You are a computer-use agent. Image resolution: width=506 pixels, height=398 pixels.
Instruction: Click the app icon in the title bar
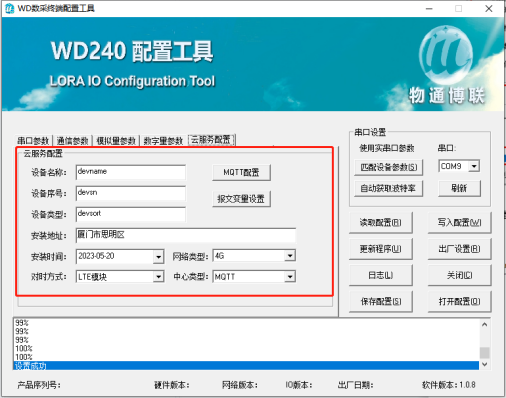click(10, 8)
